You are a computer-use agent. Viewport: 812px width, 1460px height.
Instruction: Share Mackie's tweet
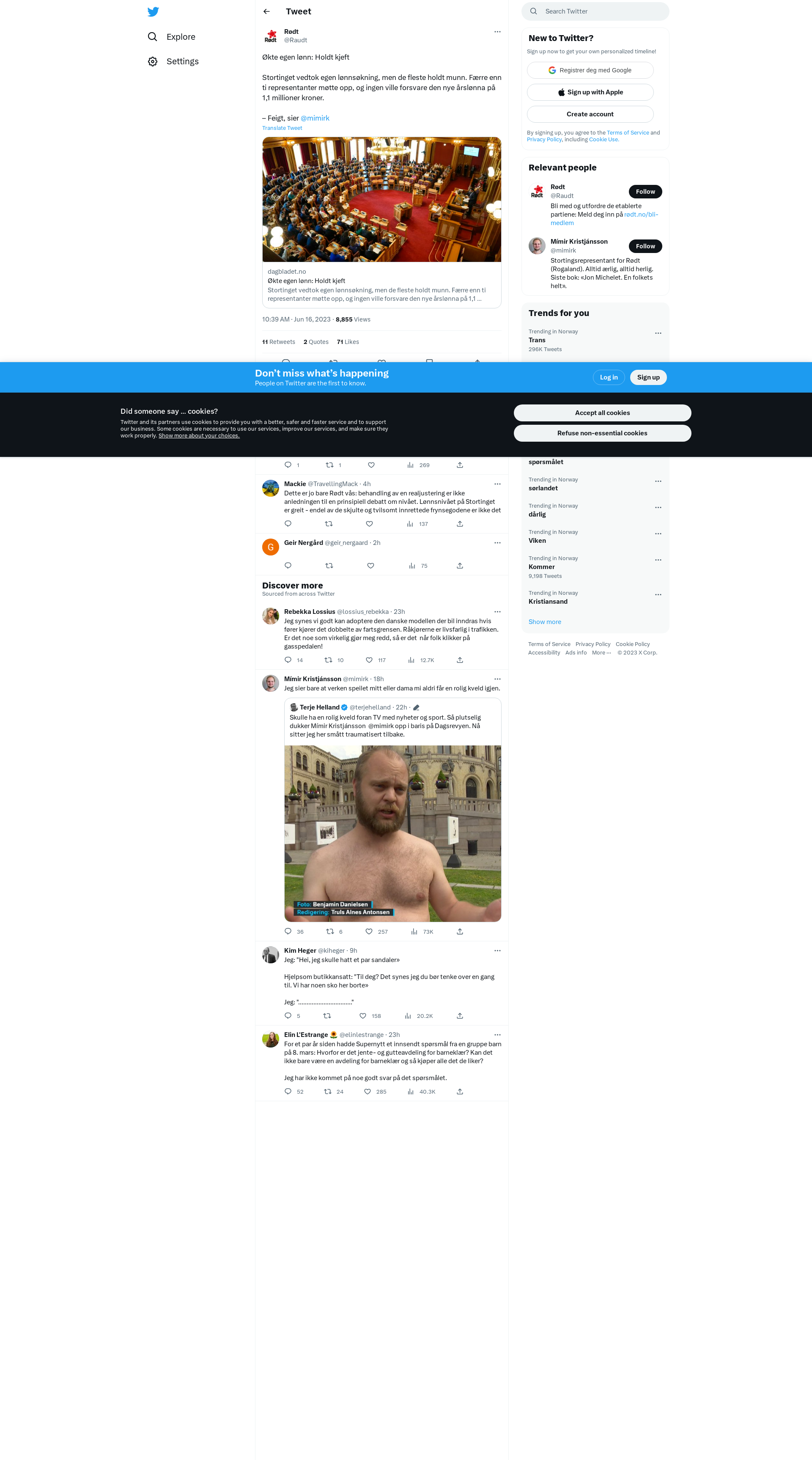[x=460, y=524]
